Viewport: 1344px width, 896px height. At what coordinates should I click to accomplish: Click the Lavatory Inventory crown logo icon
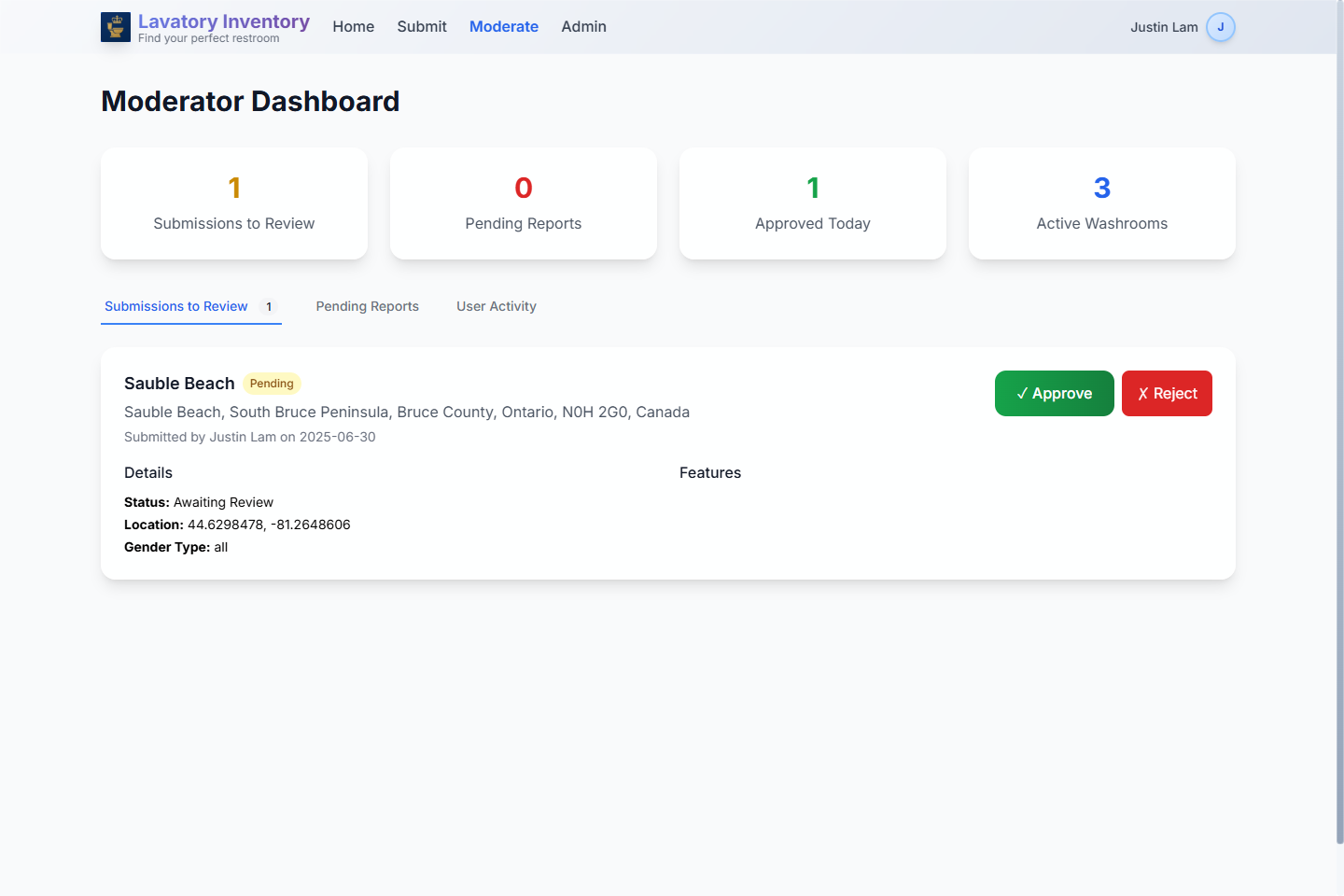point(116,27)
